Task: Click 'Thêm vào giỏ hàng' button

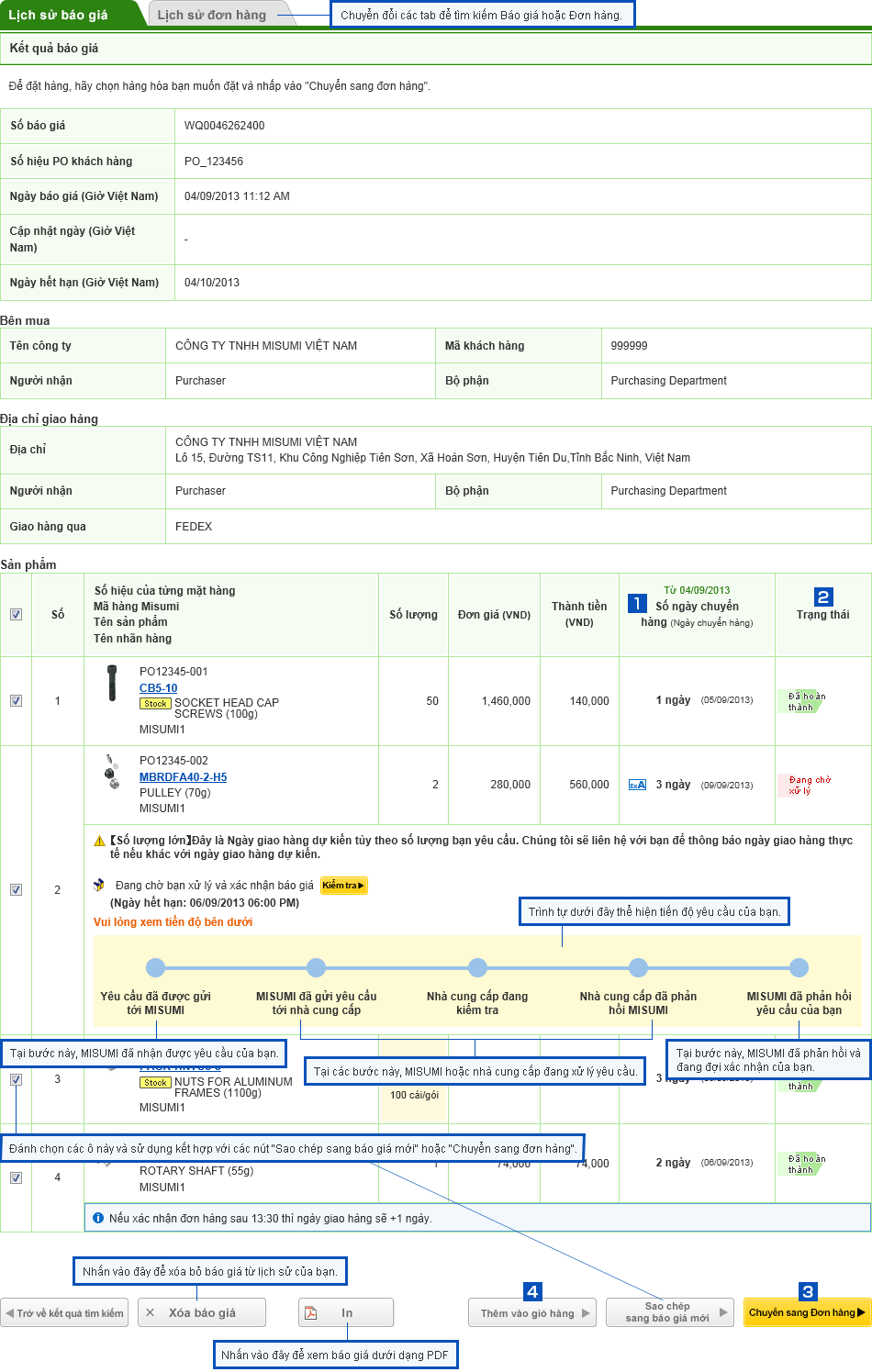Action: [532, 1313]
